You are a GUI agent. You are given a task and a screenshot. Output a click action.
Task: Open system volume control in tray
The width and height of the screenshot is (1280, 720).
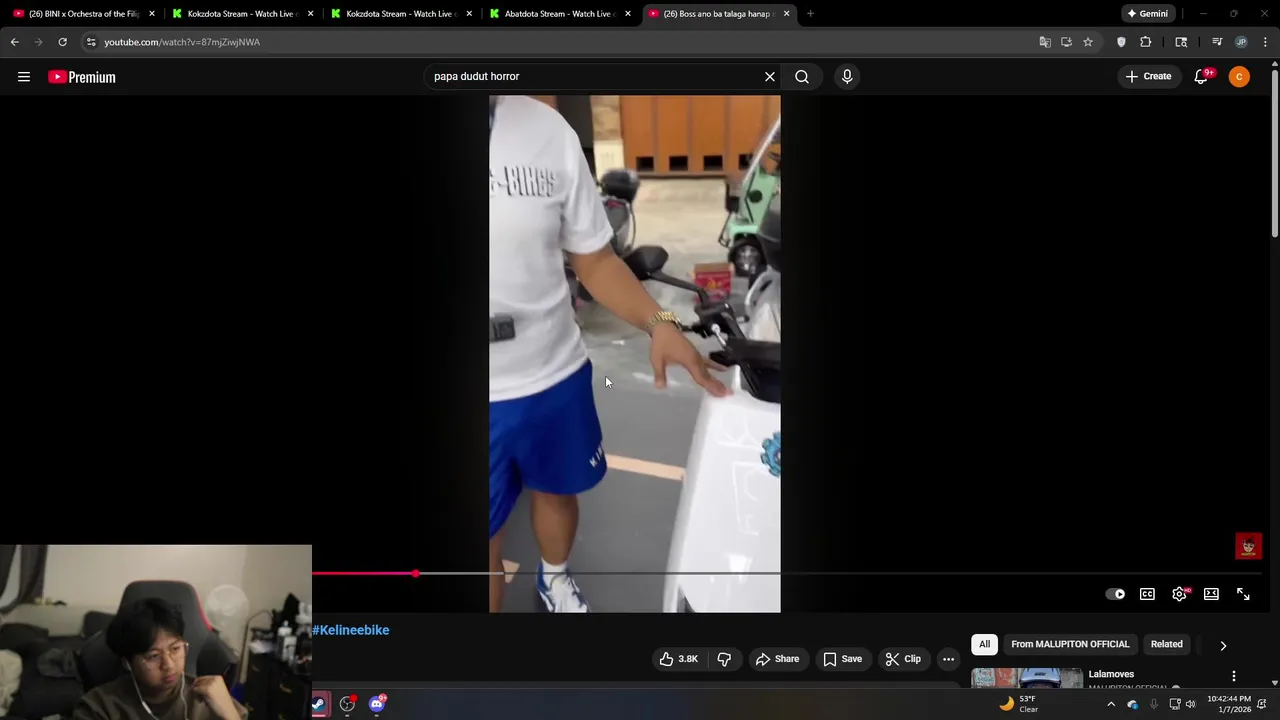pos(1190,704)
